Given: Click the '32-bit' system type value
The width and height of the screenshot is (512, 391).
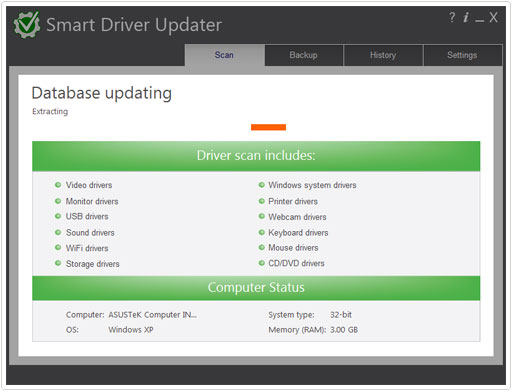Looking at the screenshot, I should (341, 315).
